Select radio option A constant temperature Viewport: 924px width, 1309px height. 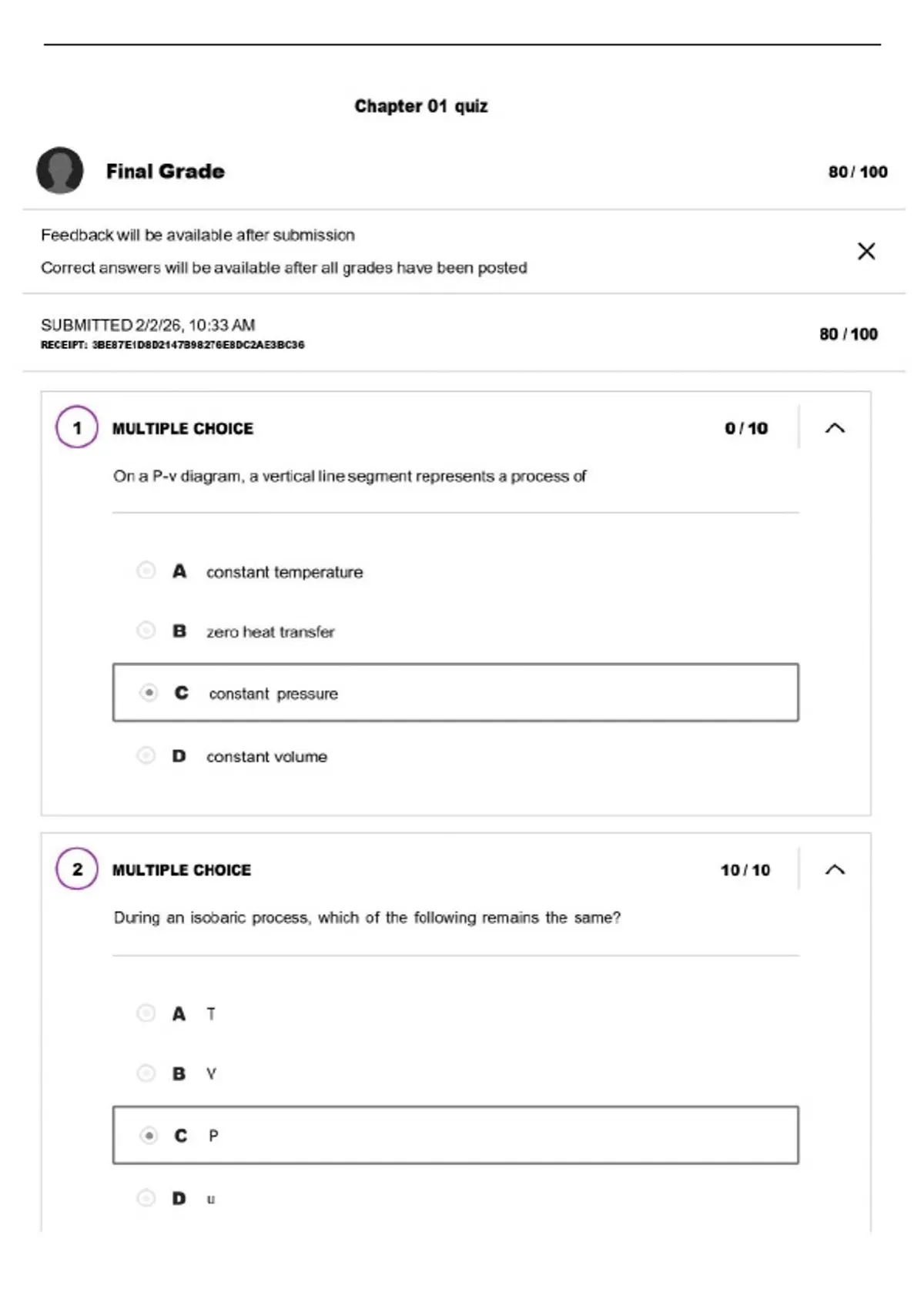pos(146,571)
